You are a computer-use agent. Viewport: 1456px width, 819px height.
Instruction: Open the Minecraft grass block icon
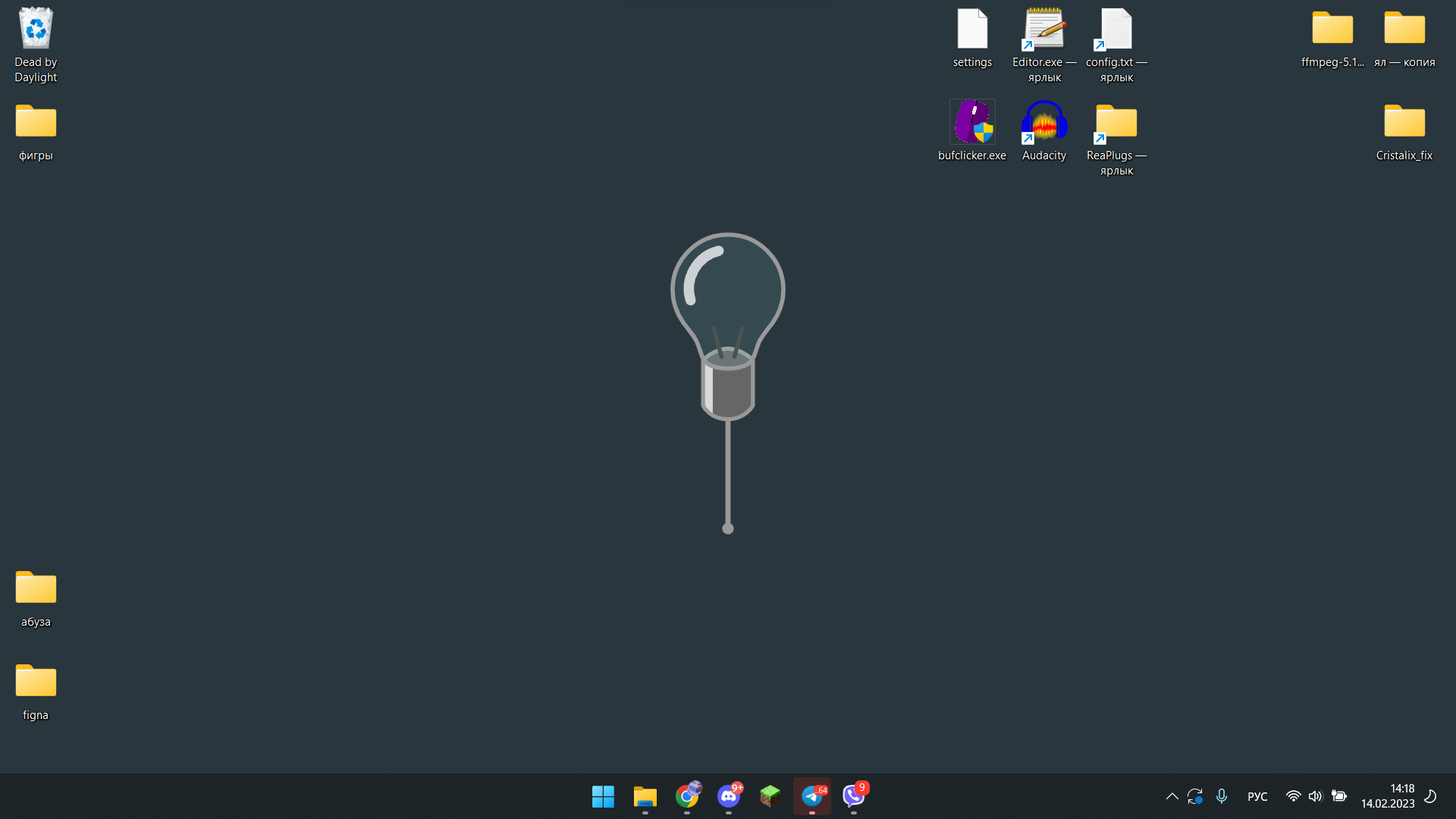click(770, 796)
